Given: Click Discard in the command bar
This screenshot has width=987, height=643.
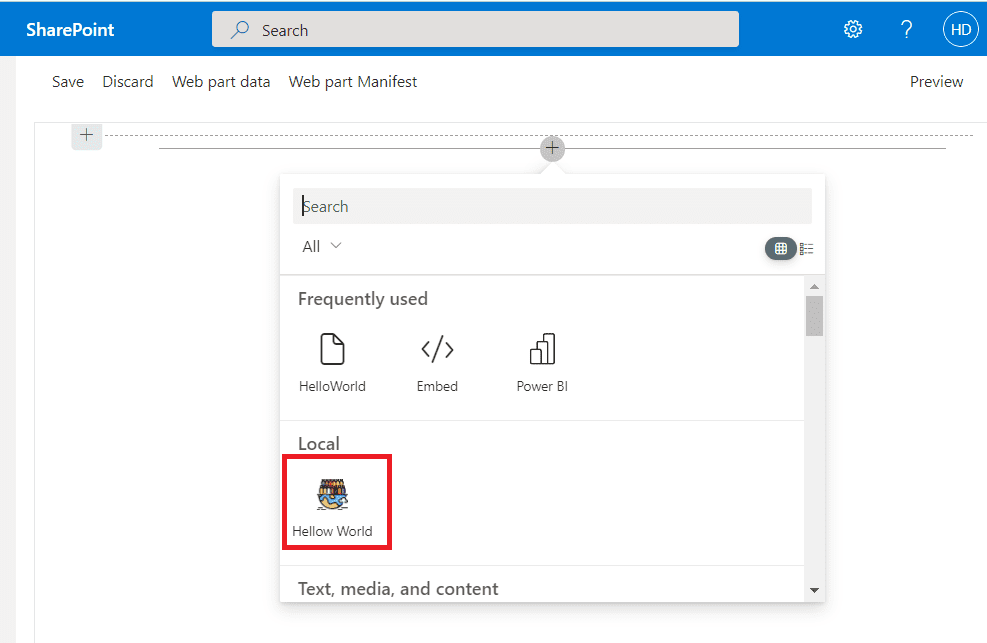Looking at the screenshot, I should point(128,82).
